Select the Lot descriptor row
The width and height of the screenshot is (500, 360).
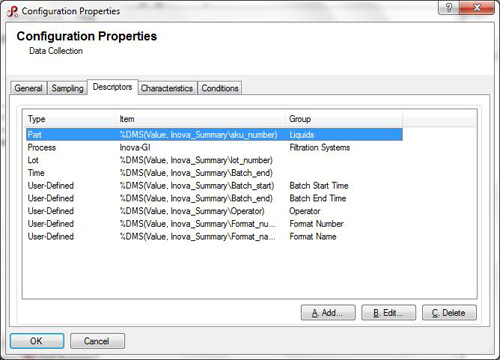point(214,160)
